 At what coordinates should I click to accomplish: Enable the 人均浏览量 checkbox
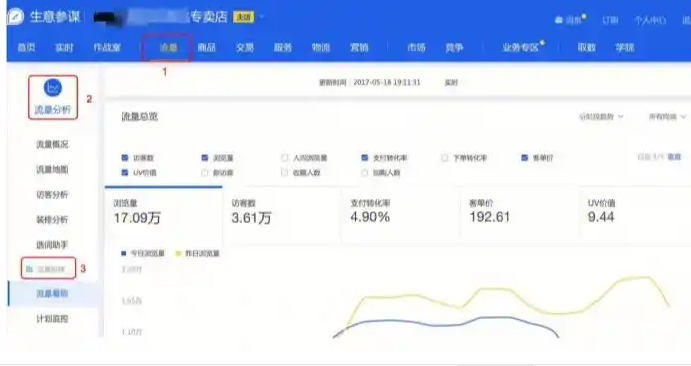pos(285,158)
